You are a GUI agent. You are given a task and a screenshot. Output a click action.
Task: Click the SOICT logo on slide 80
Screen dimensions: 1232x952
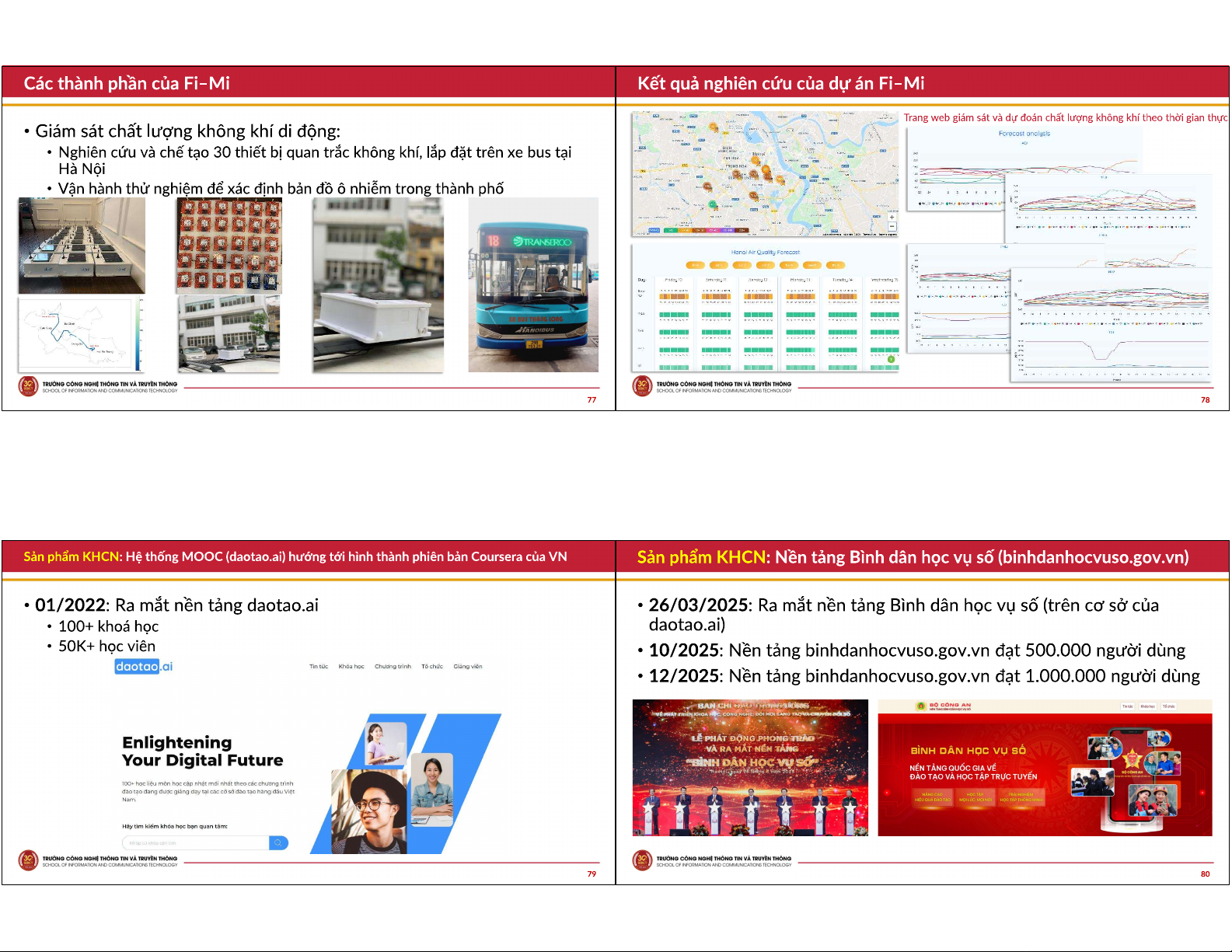[642, 860]
